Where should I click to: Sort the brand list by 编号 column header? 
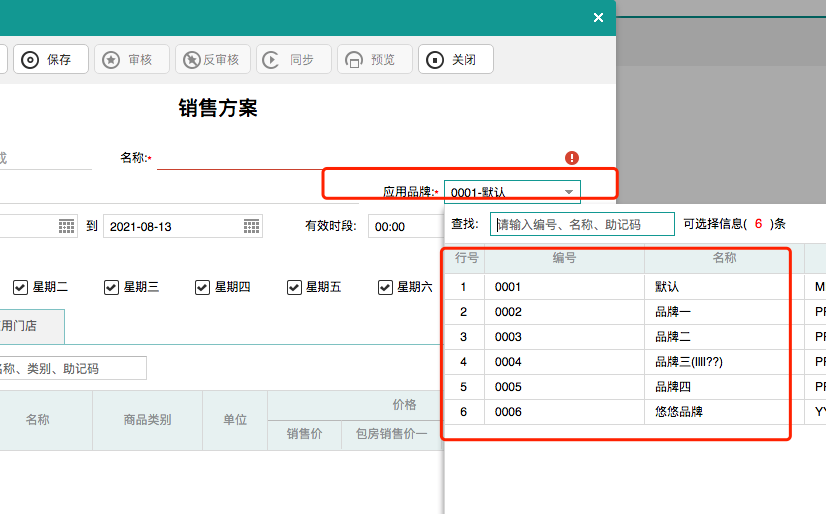coord(564,258)
